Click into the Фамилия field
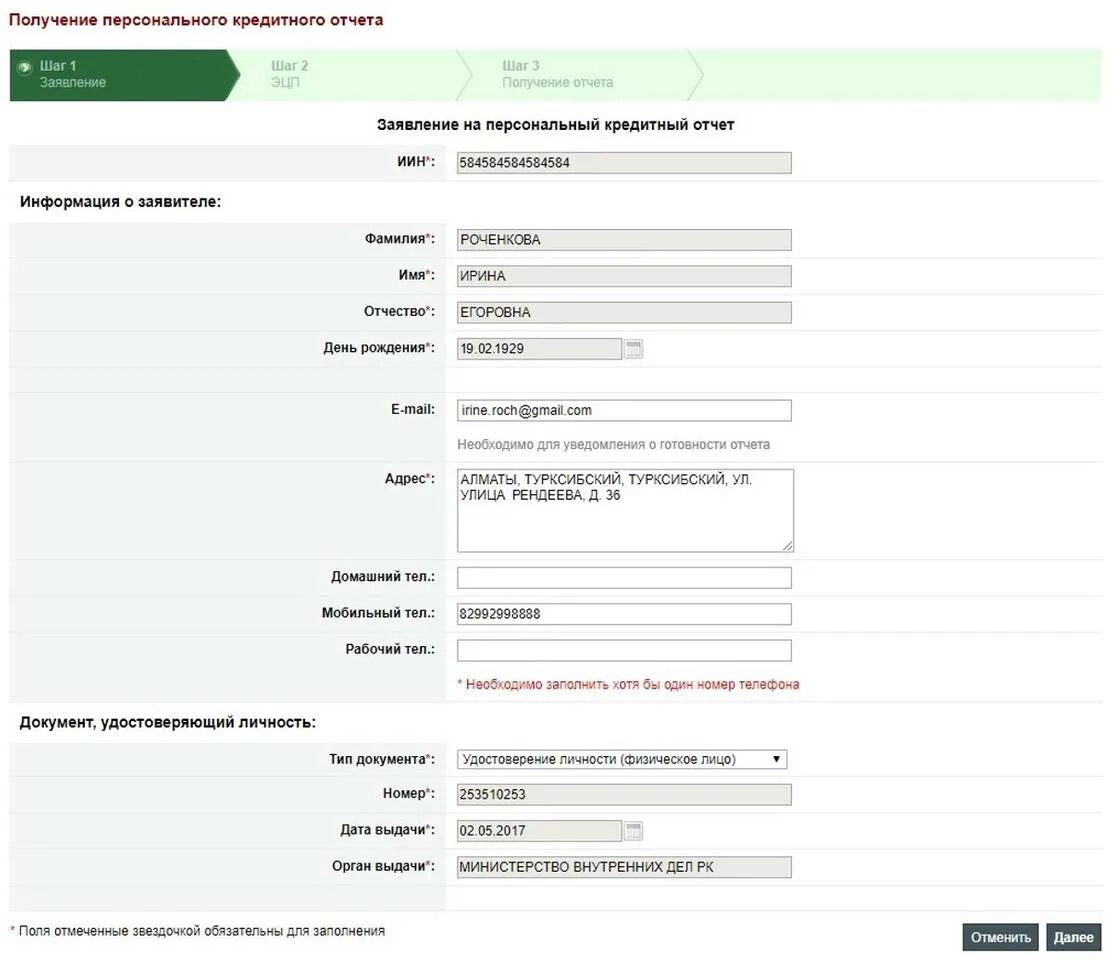The width and height of the screenshot is (1120, 960). click(x=624, y=240)
